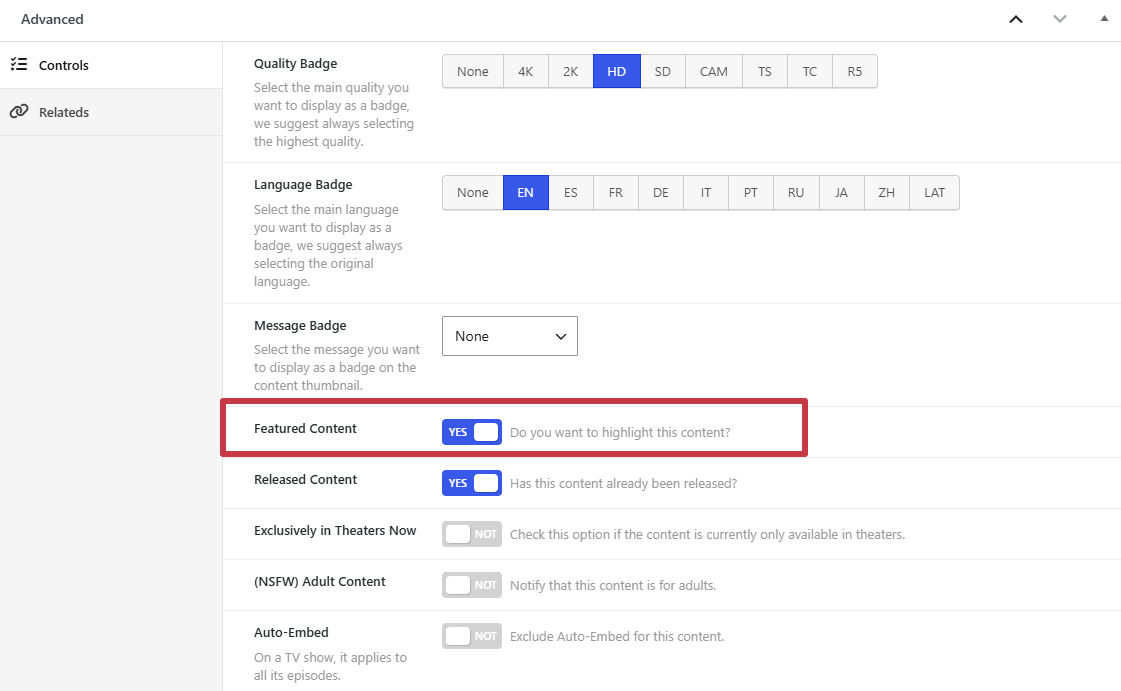Open the Relateds tab
The height and width of the screenshot is (691, 1121).
111,112
